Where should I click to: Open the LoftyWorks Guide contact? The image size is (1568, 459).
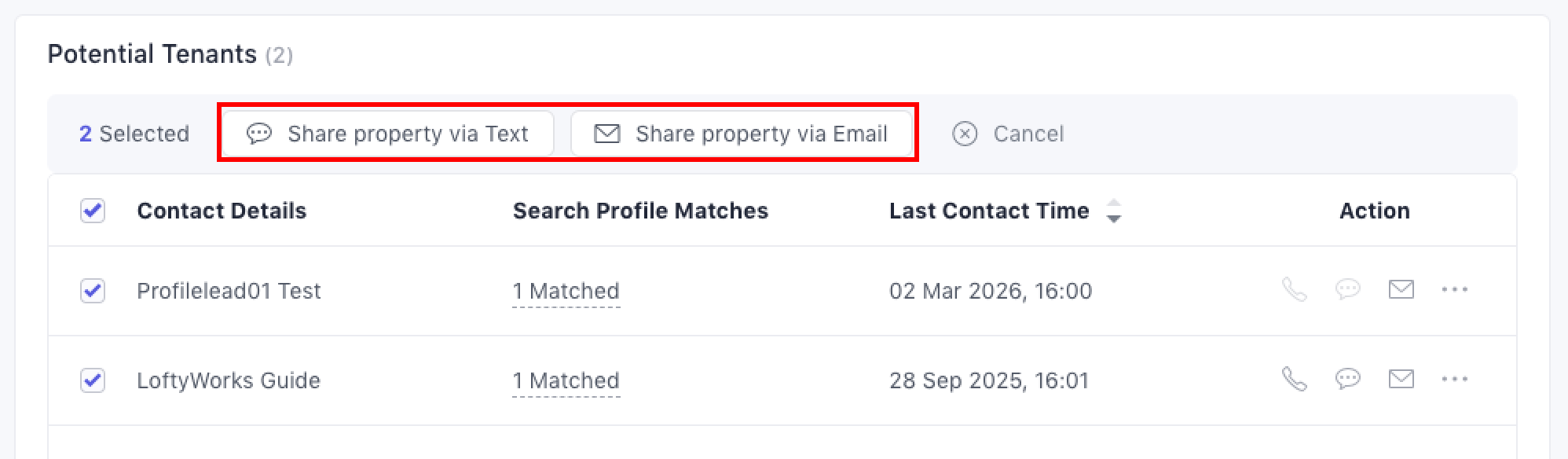pyautogui.click(x=229, y=380)
